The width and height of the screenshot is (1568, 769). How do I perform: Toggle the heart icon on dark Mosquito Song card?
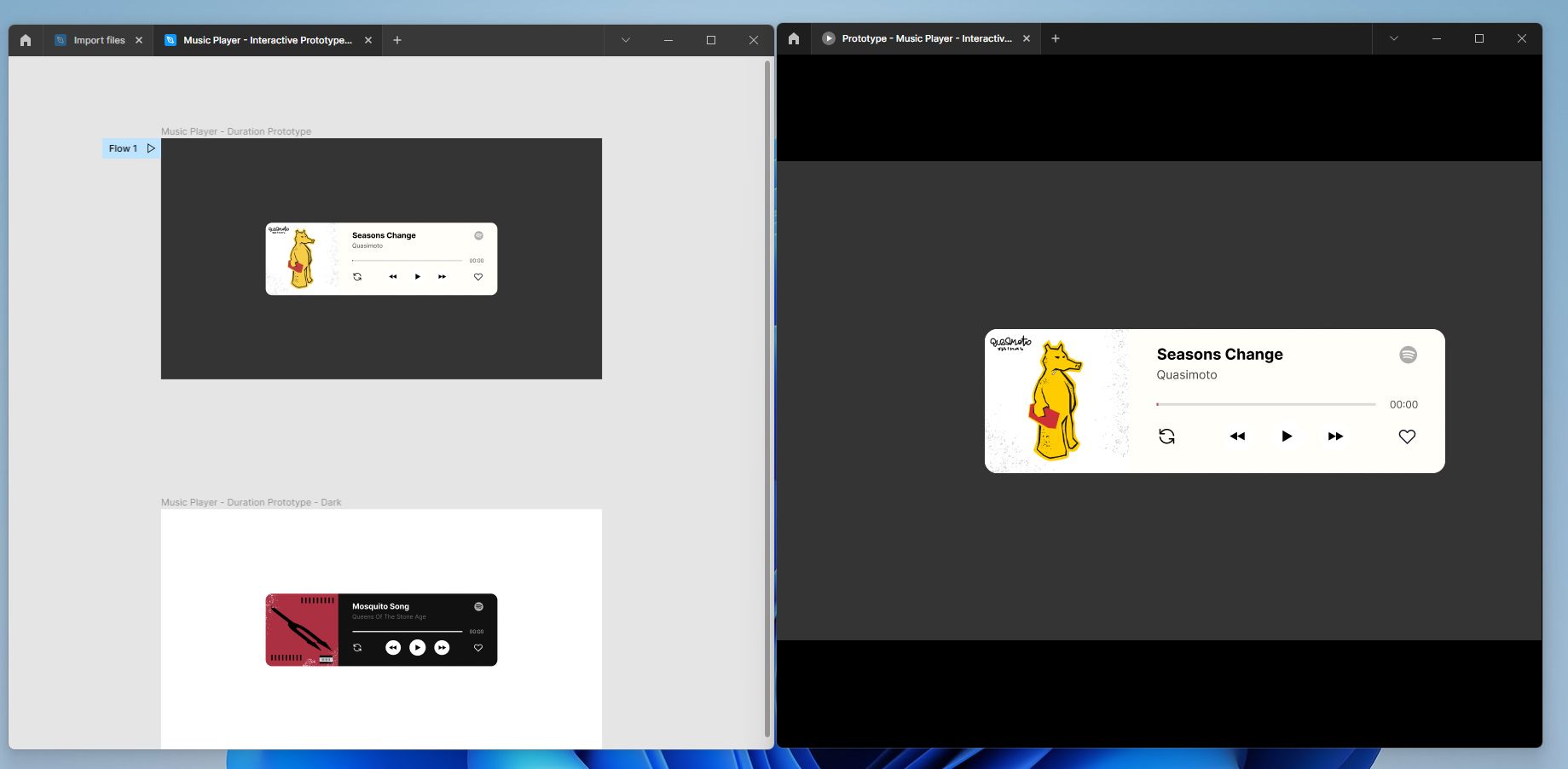478,648
